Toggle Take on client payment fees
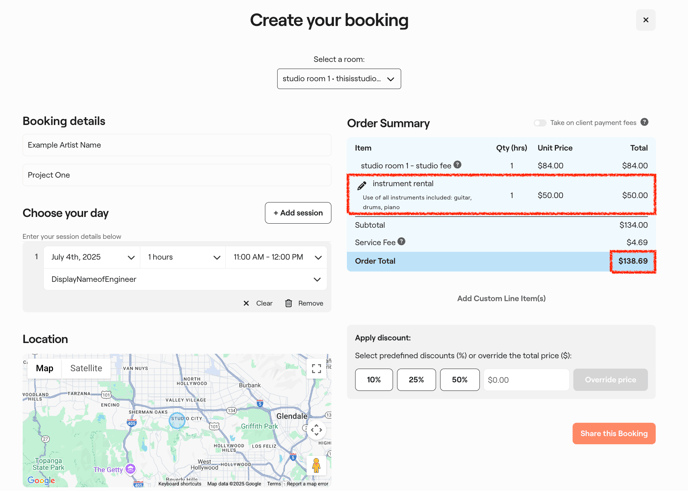This screenshot has height=491, width=688. pyautogui.click(x=540, y=123)
